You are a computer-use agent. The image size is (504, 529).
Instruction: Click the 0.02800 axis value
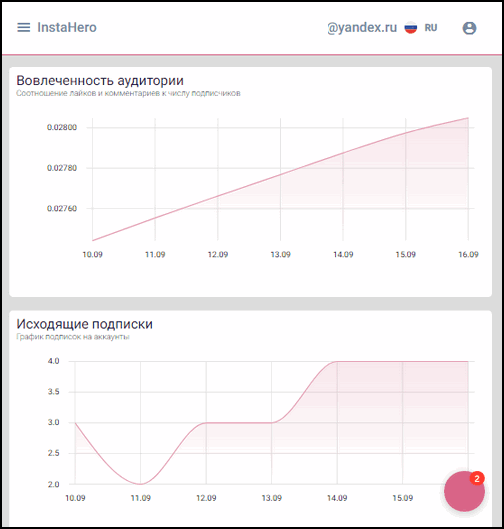pyautogui.click(x=62, y=127)
